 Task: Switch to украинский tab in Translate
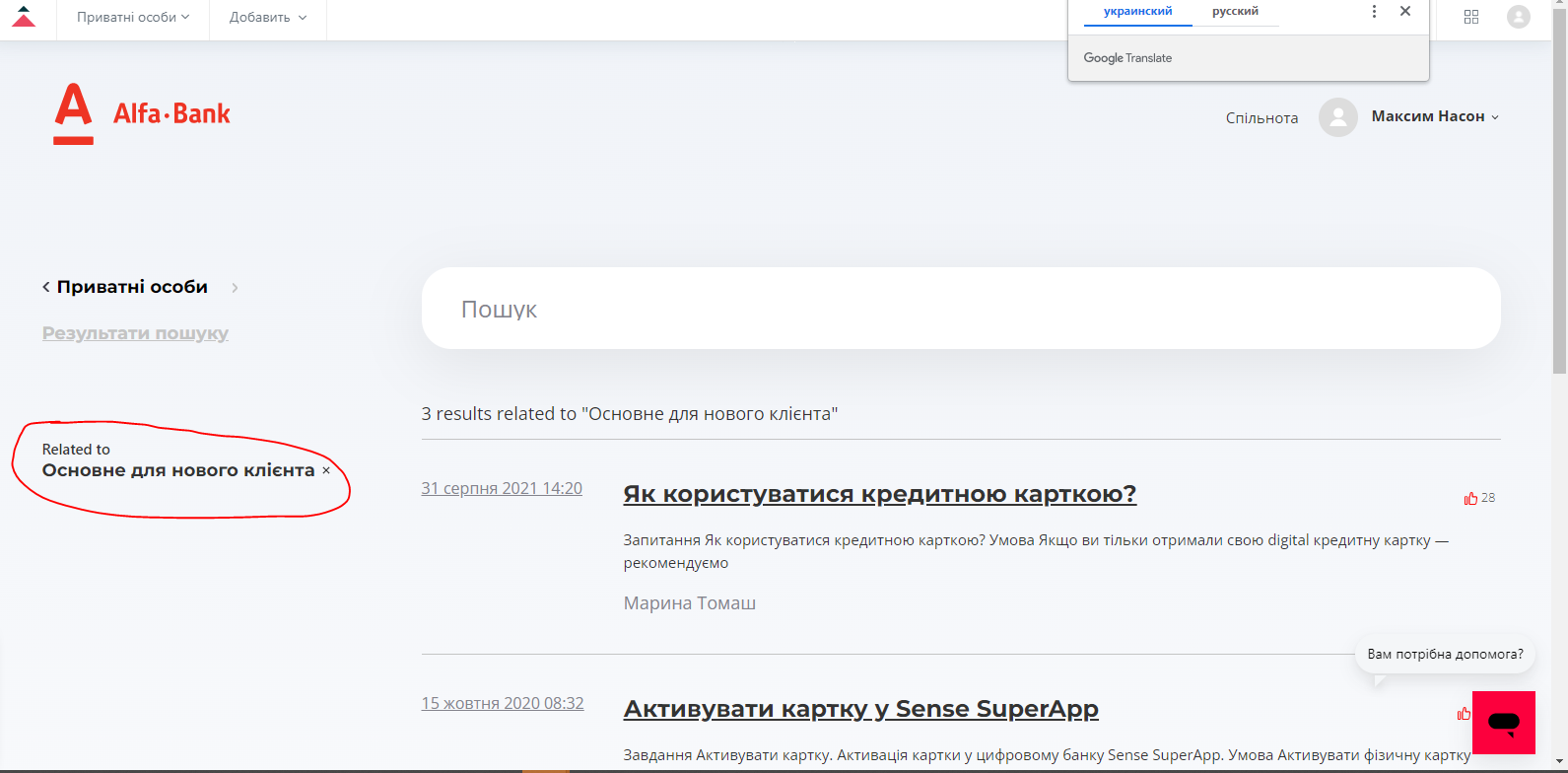(x=1137, y=12)
